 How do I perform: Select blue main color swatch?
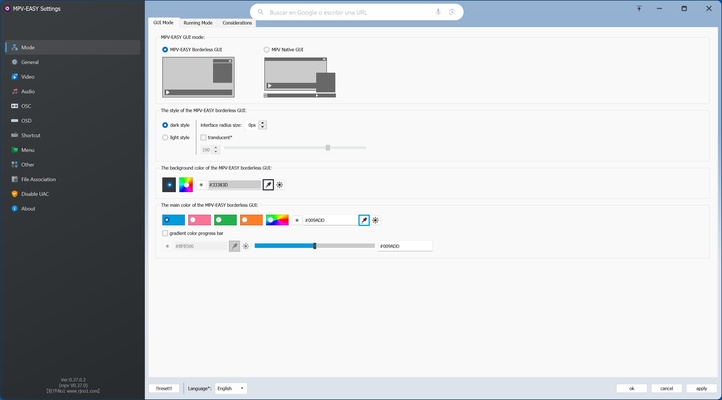[x=174, y=220]
